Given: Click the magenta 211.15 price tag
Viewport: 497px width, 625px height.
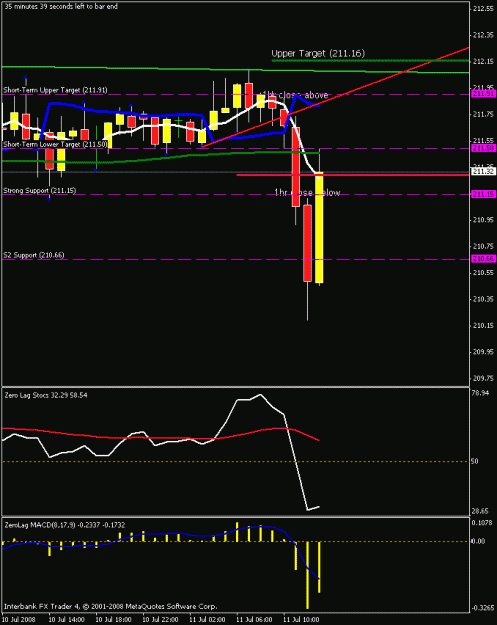Looking at the screenshot, I should pos(483,194).
